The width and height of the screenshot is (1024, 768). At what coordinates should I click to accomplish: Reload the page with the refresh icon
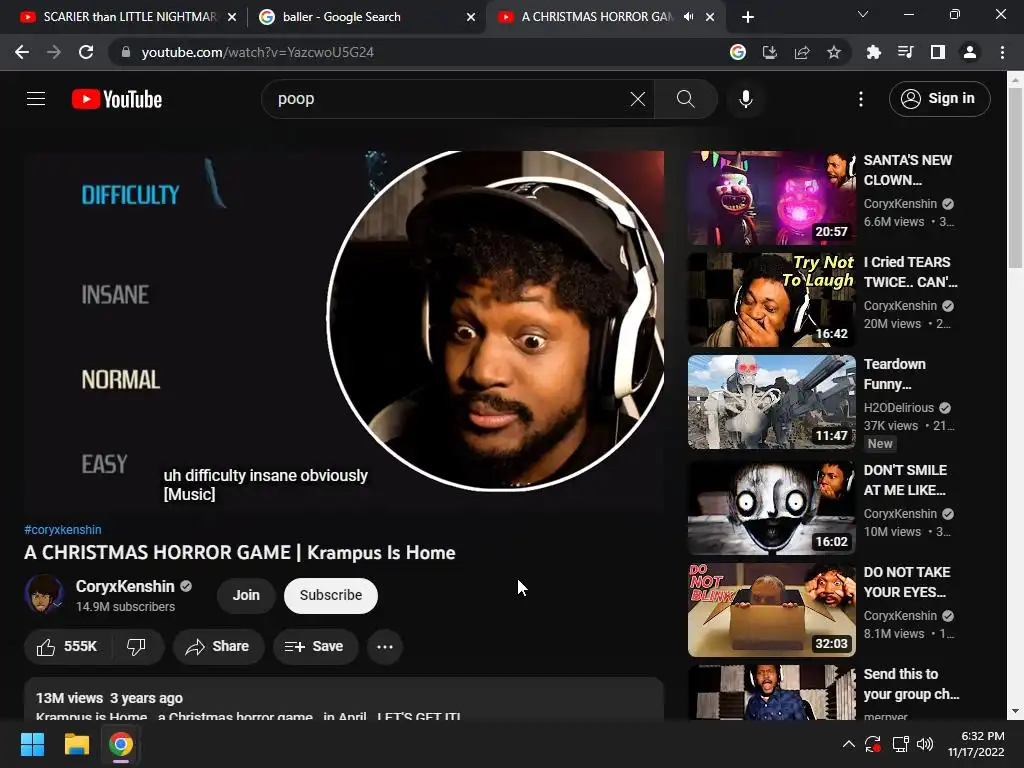tap(86, 52)
